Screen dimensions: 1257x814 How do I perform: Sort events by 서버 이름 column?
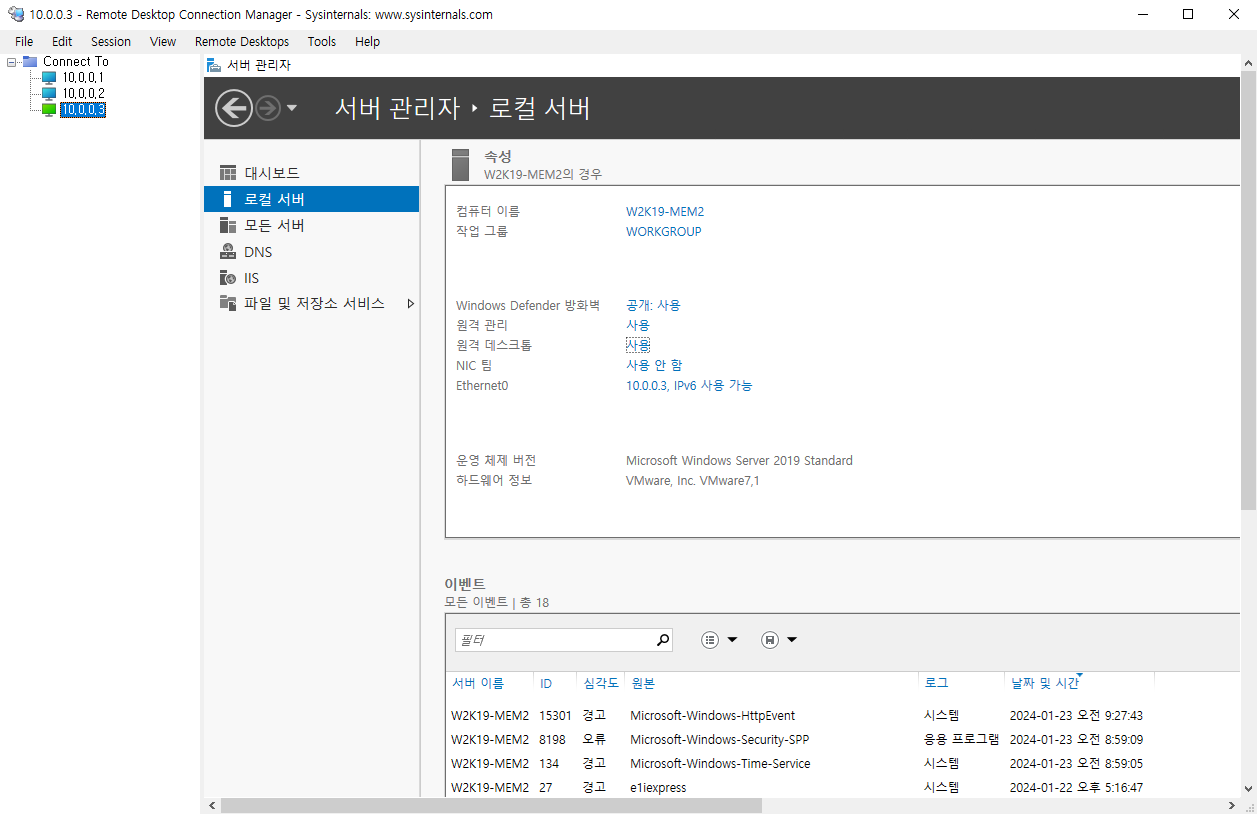point(478,683)
